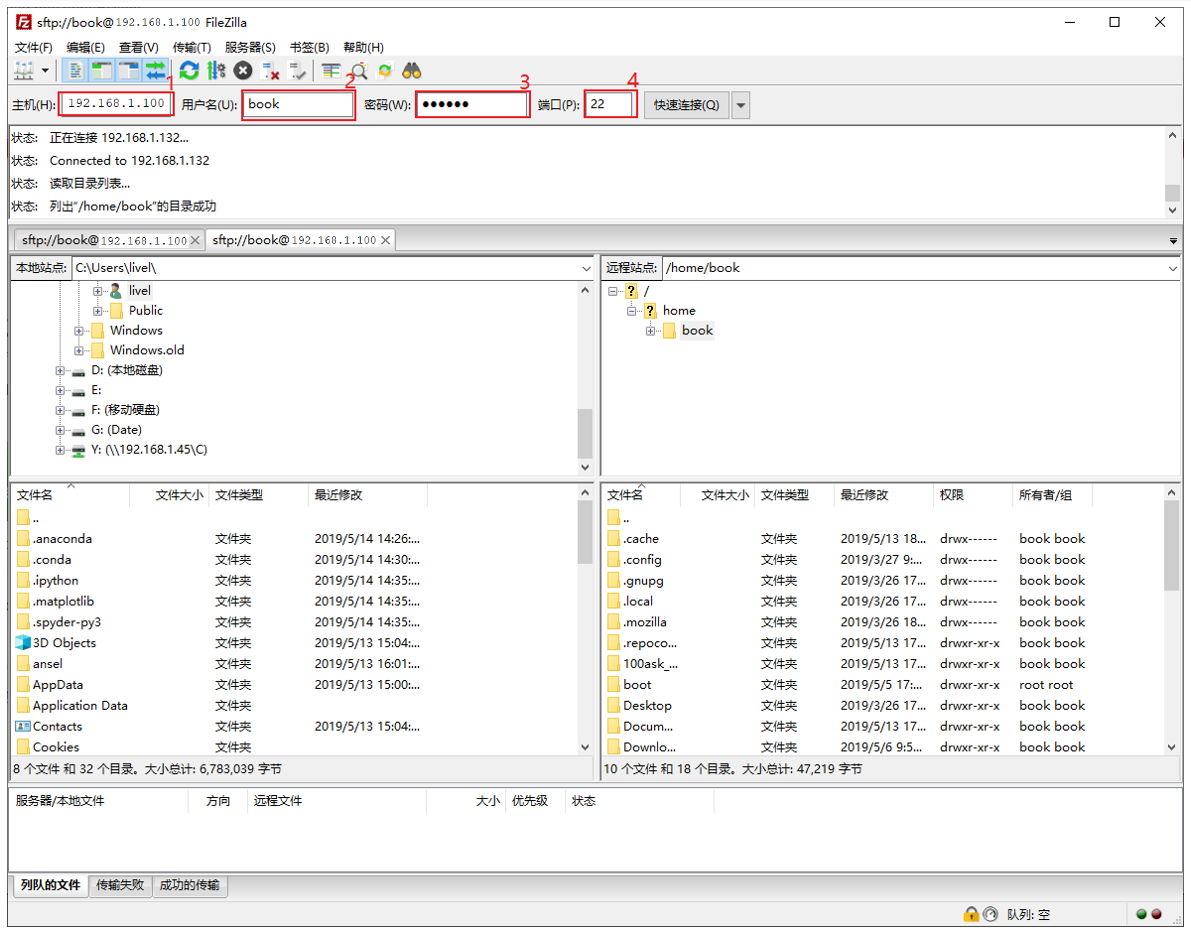The height and width of the screenshot is (932, 1191).
Task: Open the connection tabs list arrow
Action: point(1174,241)
